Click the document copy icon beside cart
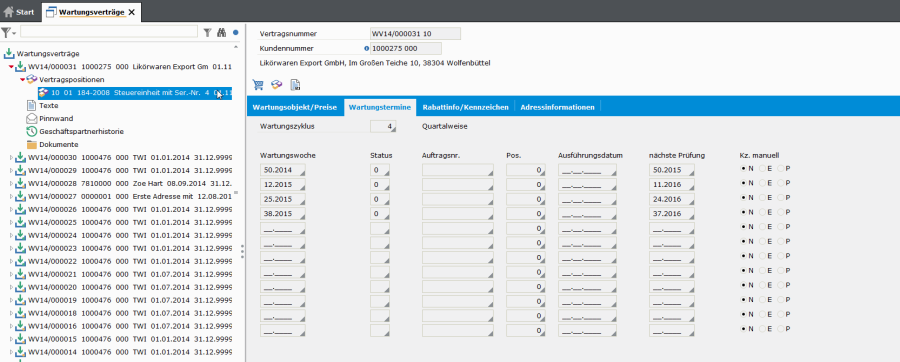 pos(295,85)
